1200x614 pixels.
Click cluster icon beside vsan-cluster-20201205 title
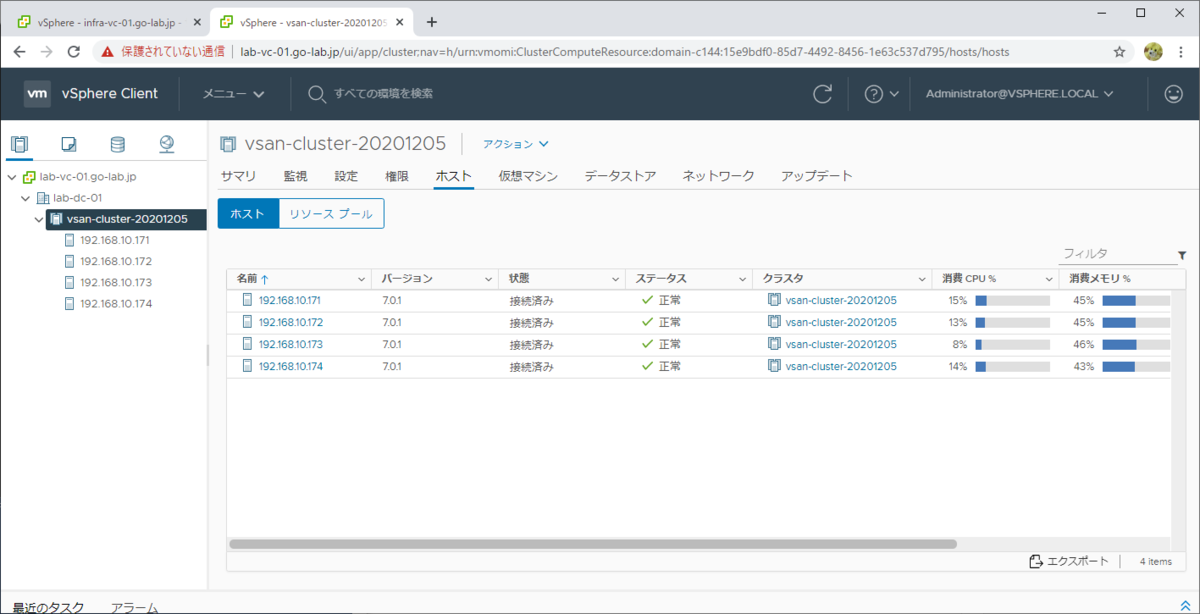(x=228, y=144)
